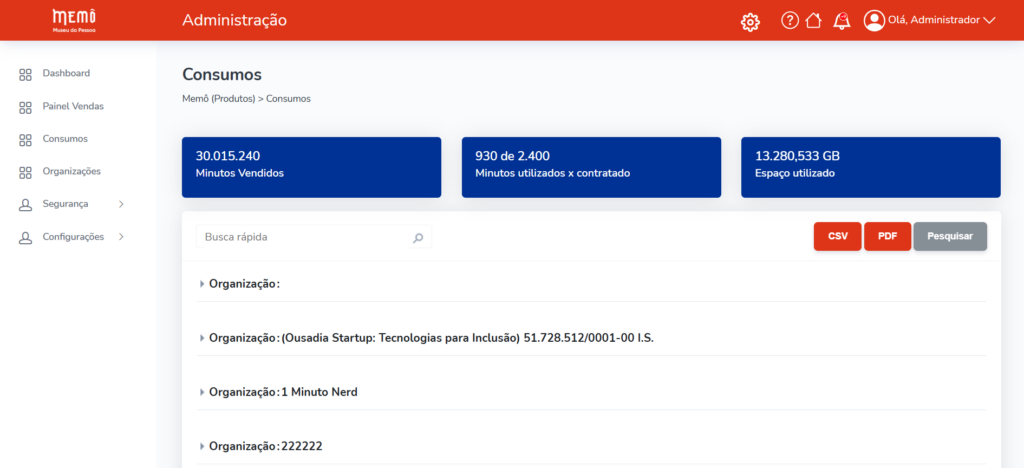This screenshot has height=468, width=1024.
Task: Click the settings gear icon in header
Action: tap(750, 21)
